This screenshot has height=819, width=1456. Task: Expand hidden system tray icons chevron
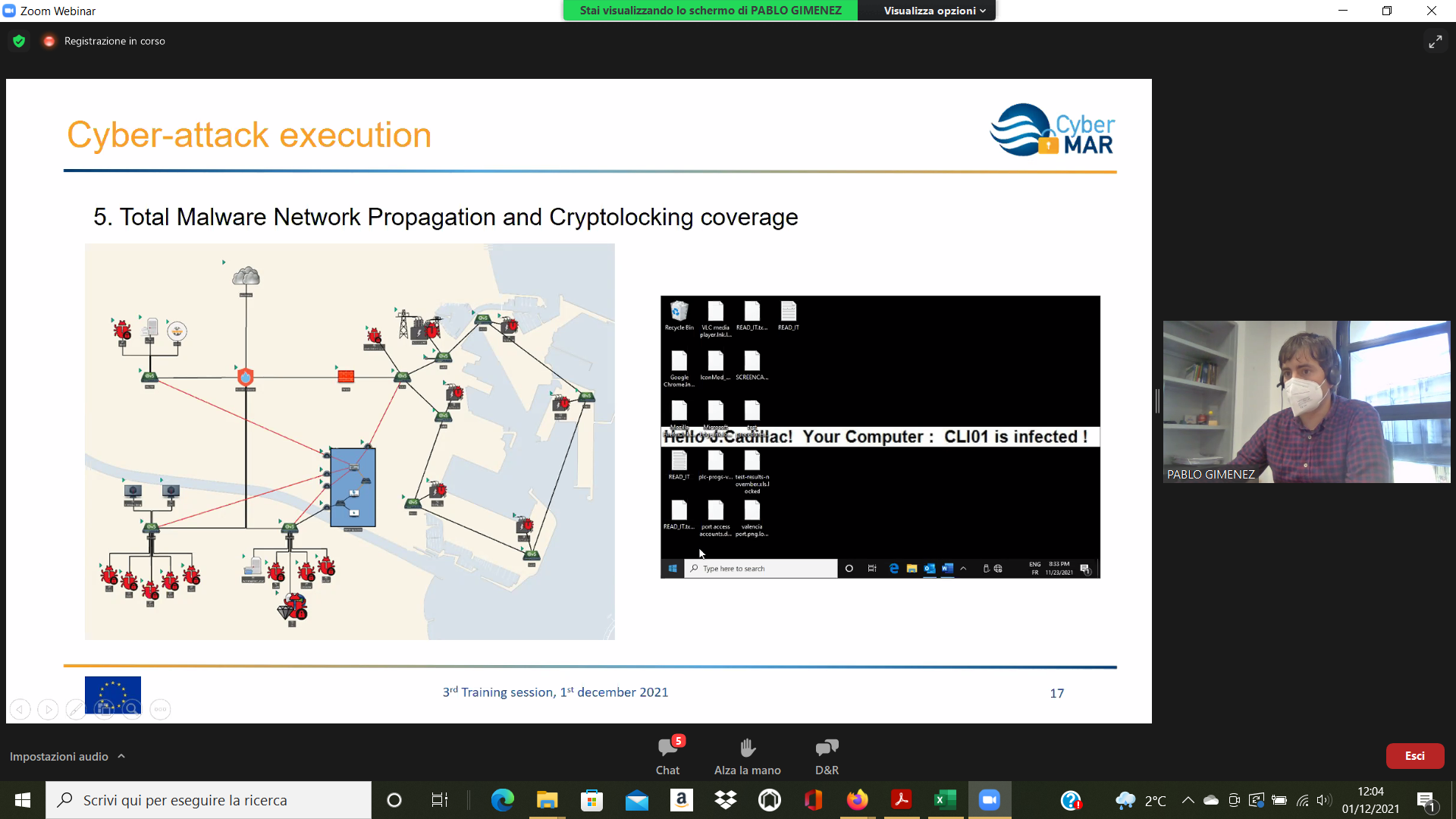pyautogui.click(x=1188, y=800)
